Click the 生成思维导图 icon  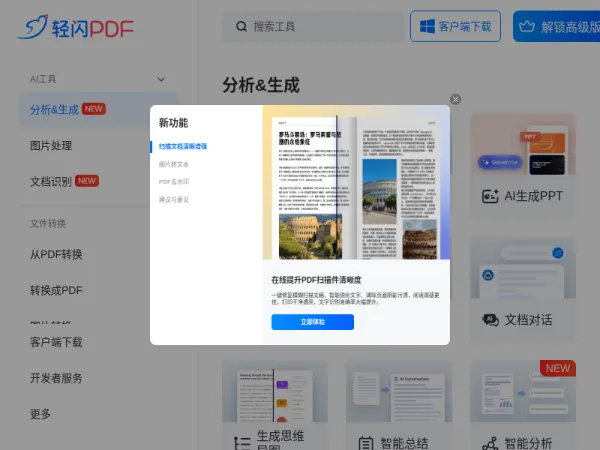coord(242,443)
